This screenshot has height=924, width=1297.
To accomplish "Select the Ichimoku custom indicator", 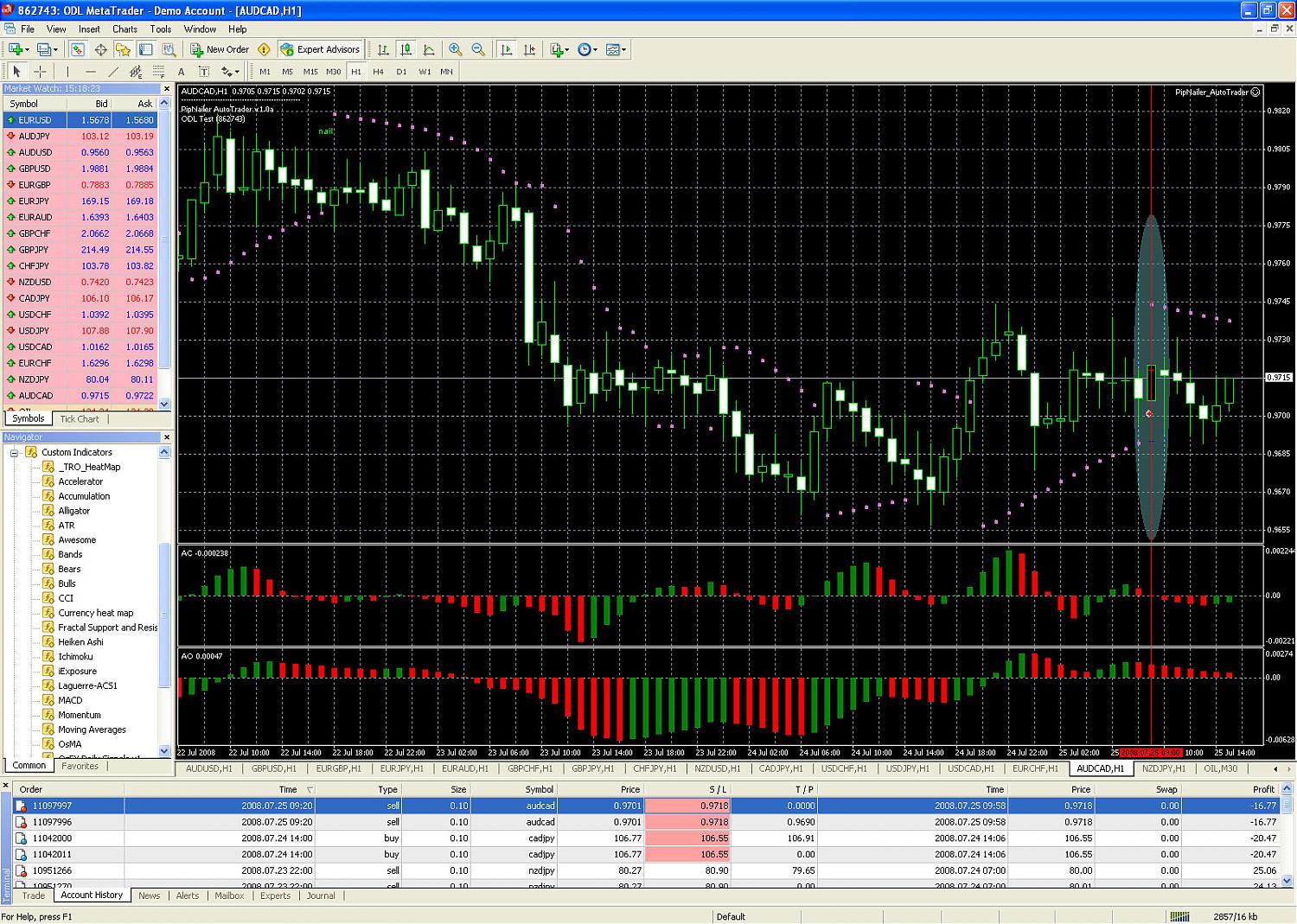I will (x=75, y=656).
